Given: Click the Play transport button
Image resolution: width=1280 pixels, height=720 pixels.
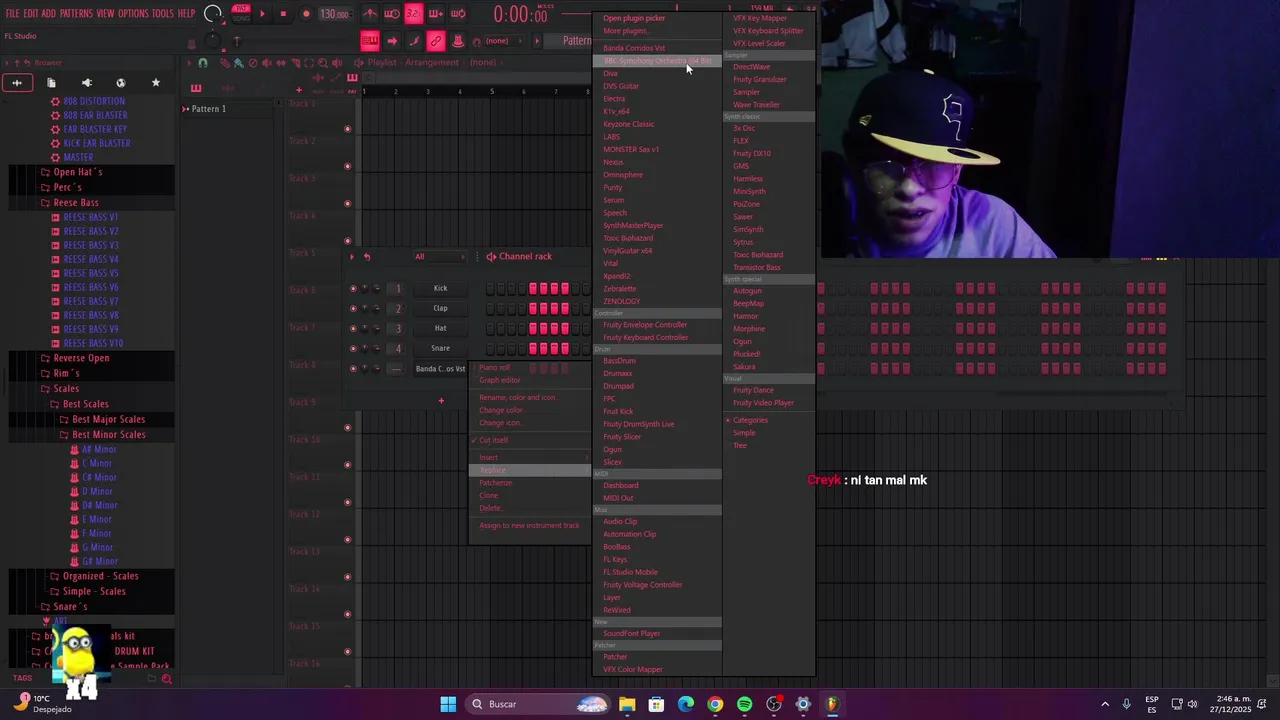Looking at the screenshot, I should 262,14.
